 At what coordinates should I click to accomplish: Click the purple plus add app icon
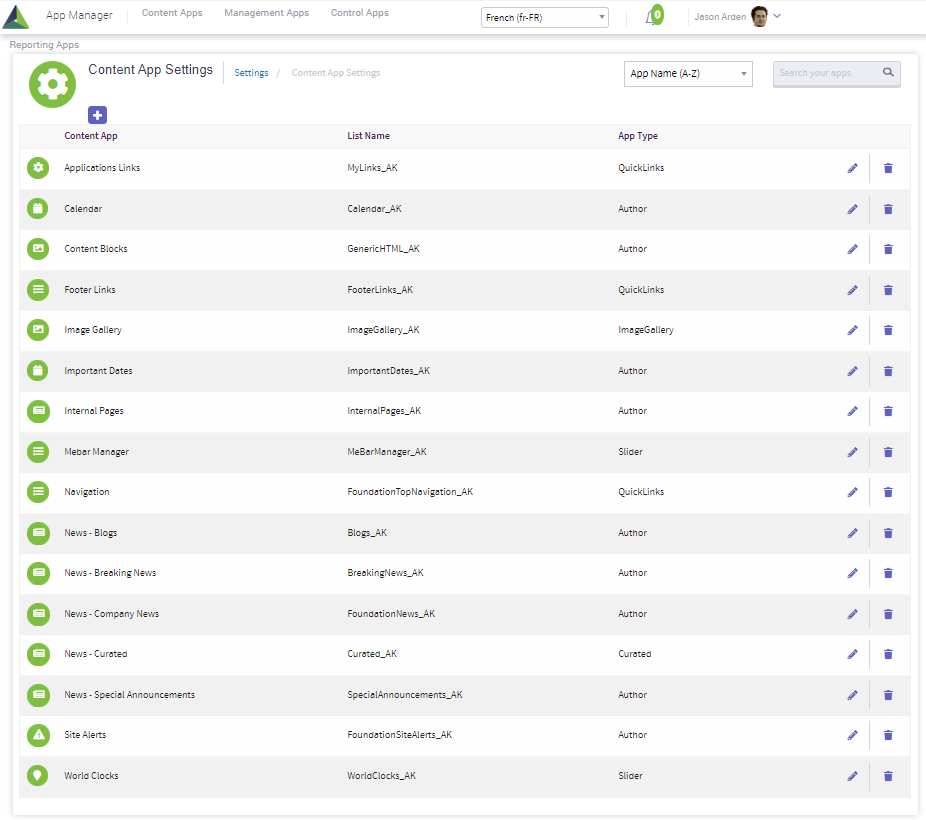97,115
